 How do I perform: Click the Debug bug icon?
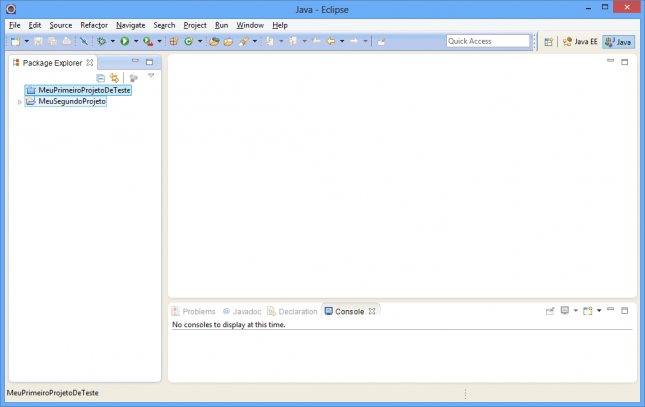click(102, 41)
